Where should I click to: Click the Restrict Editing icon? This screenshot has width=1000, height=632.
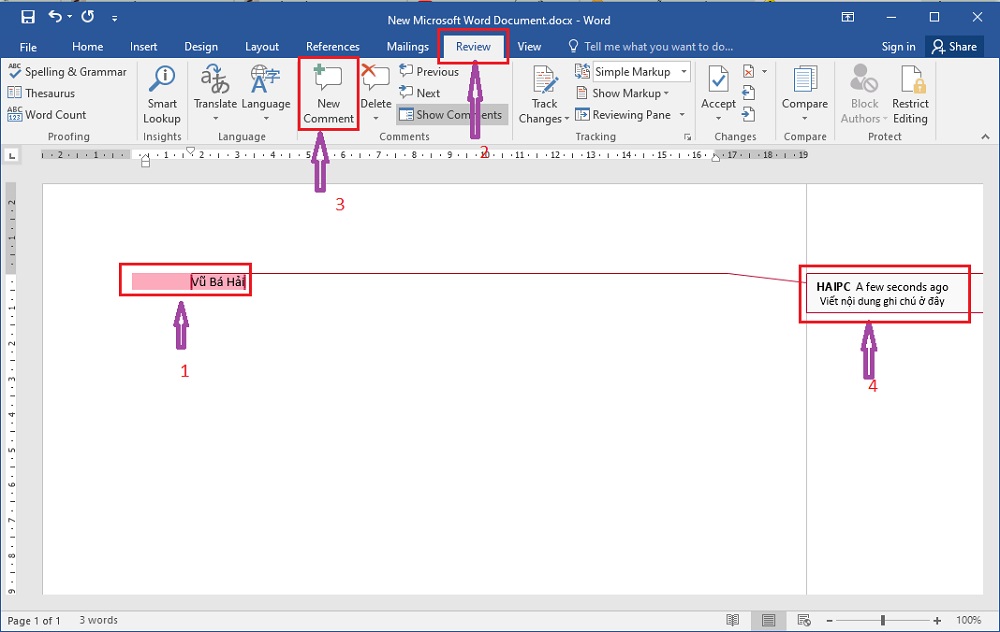[x=910, y=95]
